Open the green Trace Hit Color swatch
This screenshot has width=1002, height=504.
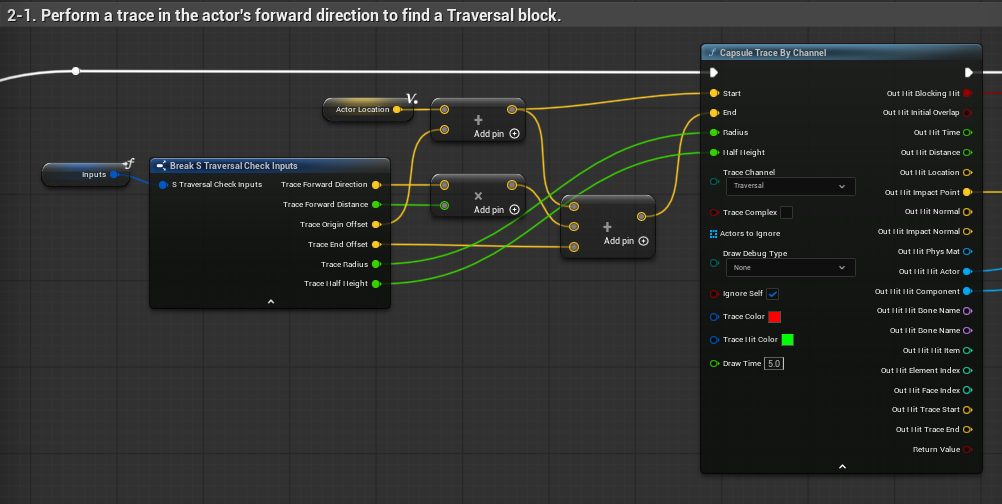coord(788,340)
